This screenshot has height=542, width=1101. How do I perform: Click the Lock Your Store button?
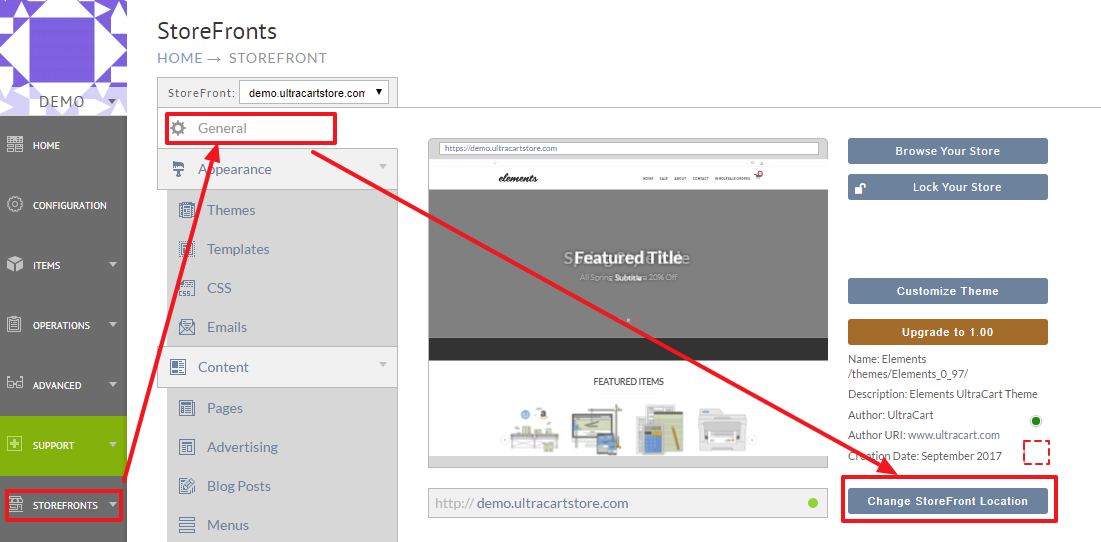(947, 187)
